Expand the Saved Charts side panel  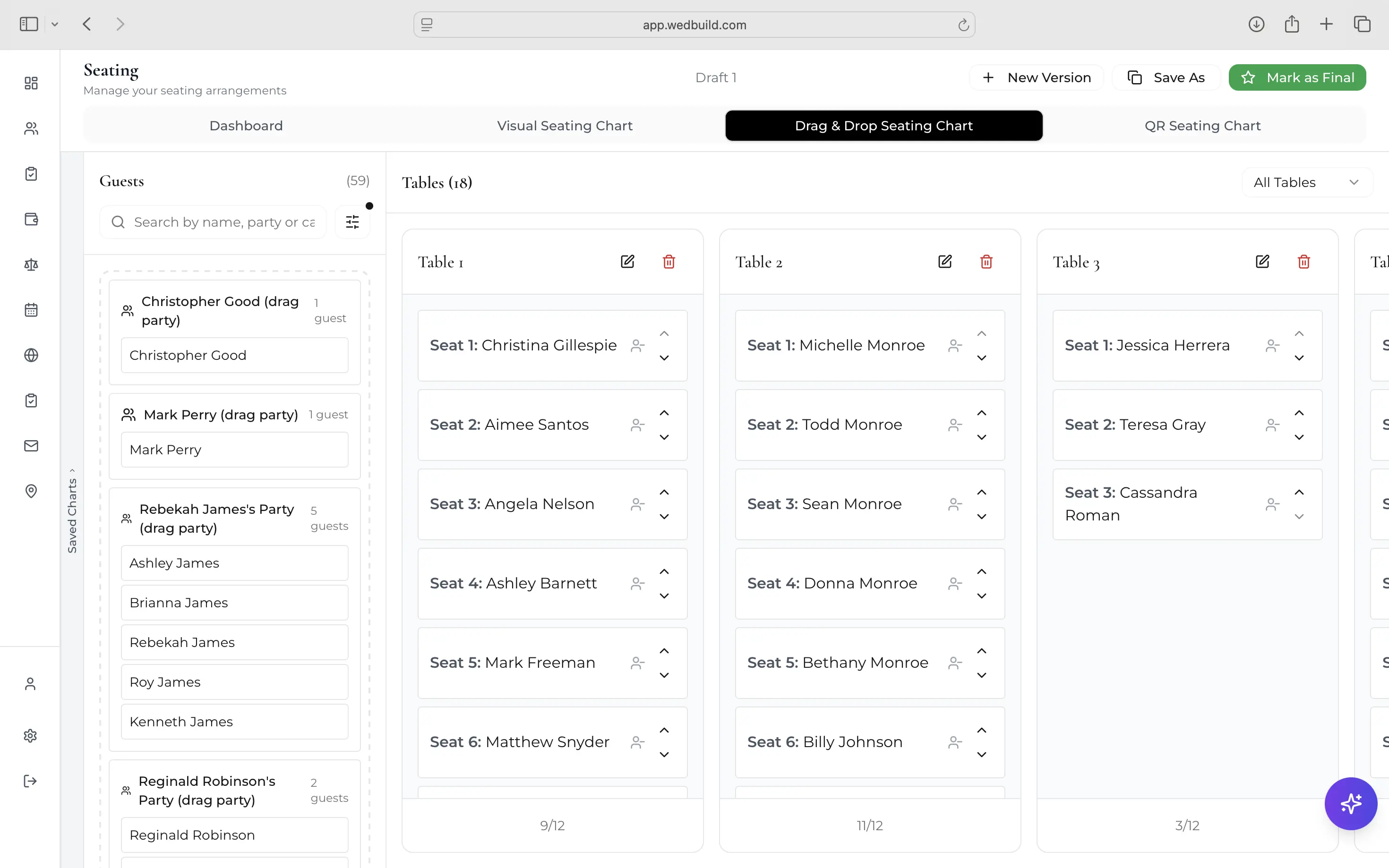point(72,511)
